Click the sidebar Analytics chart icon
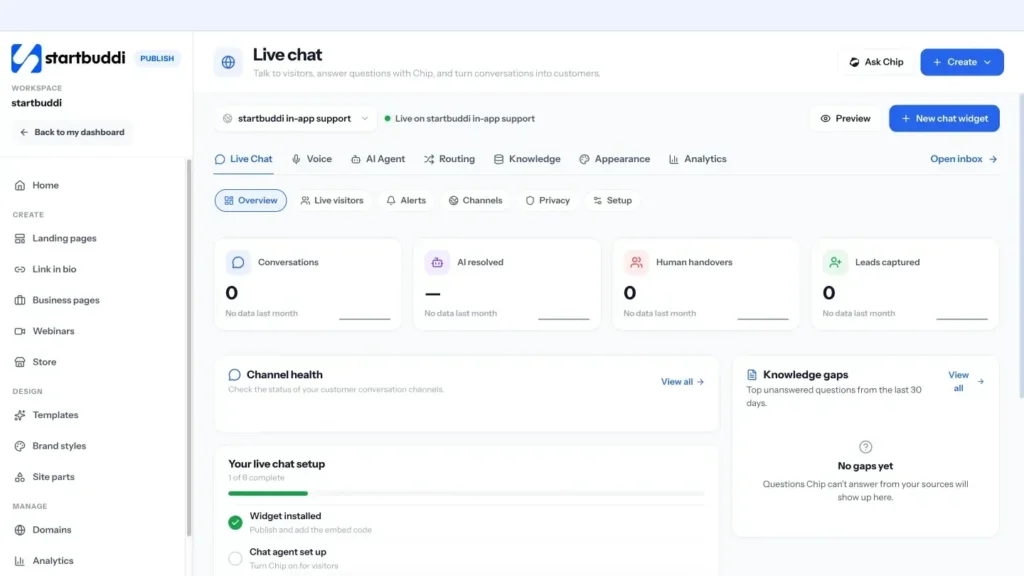The width and height of the screenshot is (1024, 576). [x=20, y=561]
